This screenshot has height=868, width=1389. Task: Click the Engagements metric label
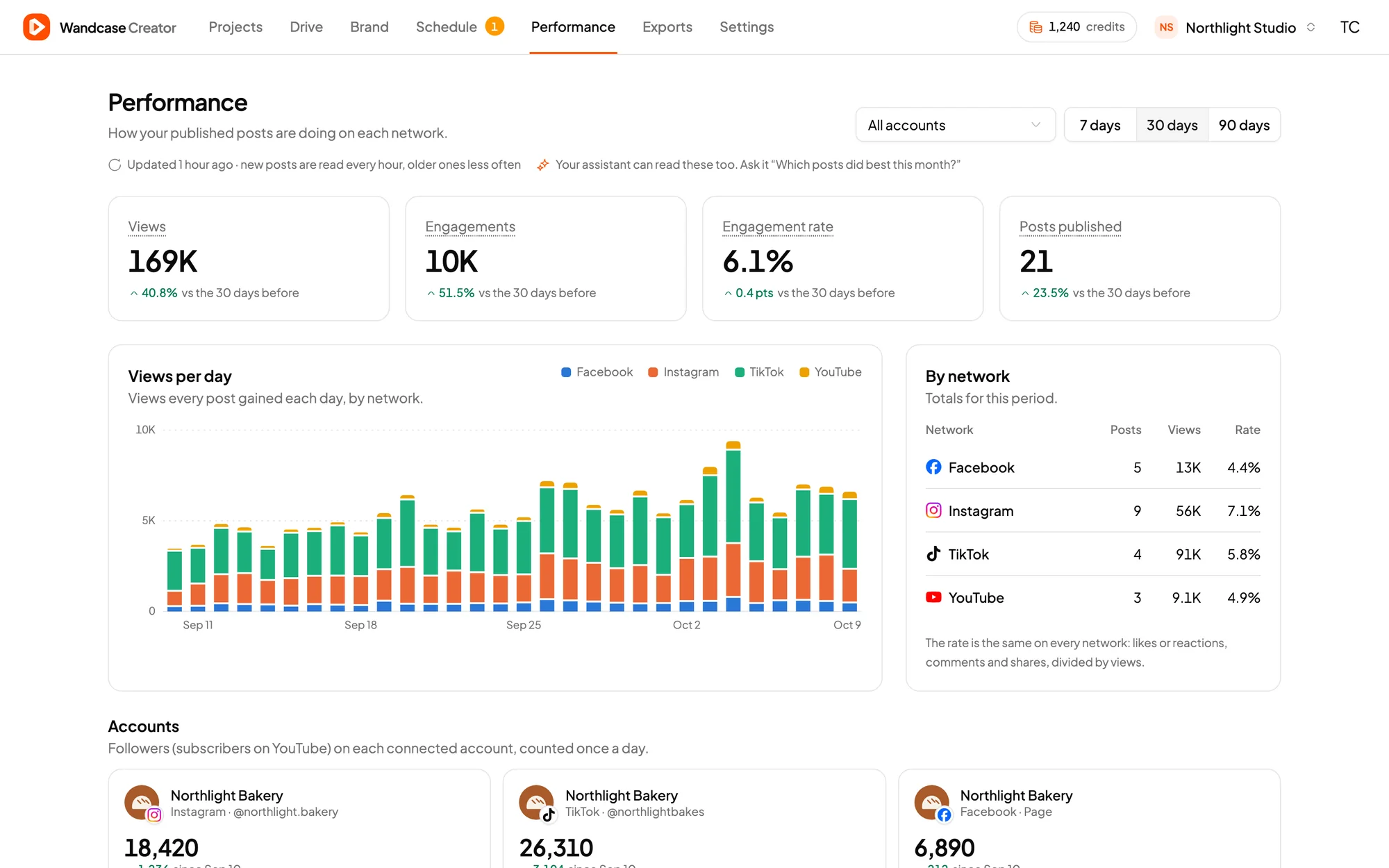pyautogui.click(x=470, y=227)
